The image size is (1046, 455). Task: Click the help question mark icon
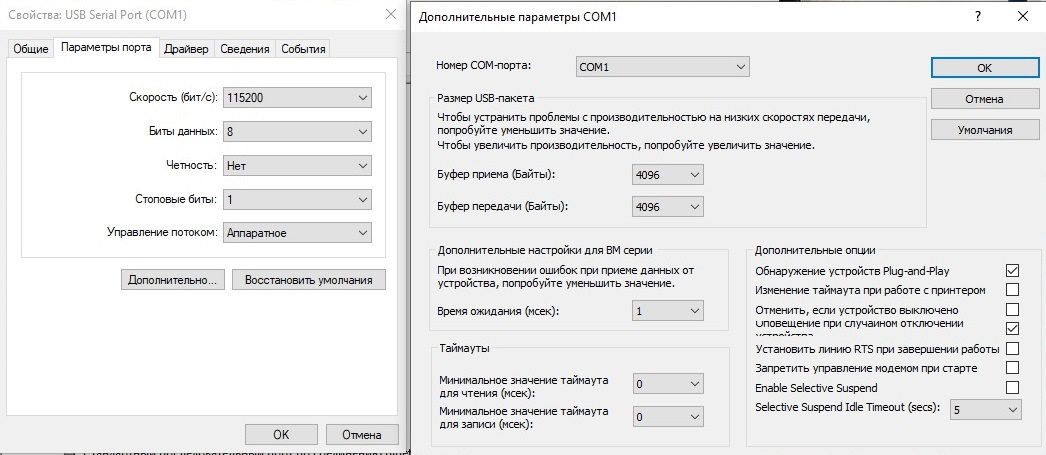977,17
